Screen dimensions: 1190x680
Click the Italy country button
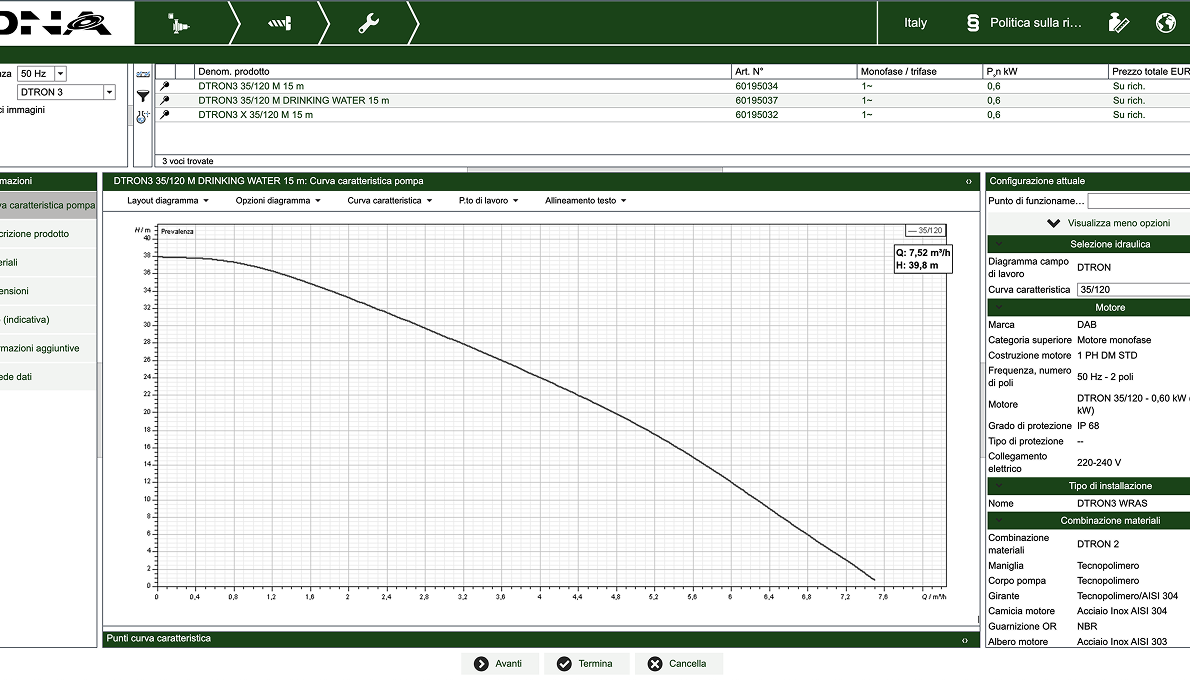click(x=915, y=23)
